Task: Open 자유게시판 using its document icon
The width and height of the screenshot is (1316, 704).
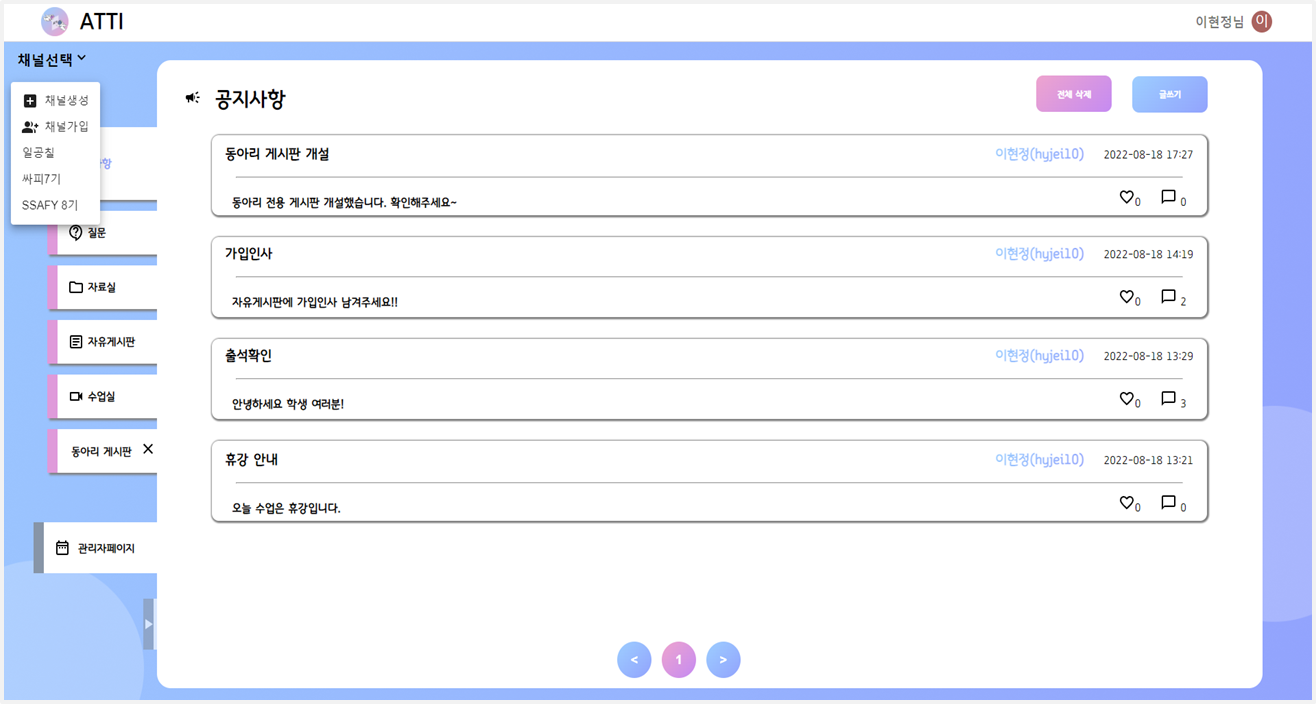Action: 78,341
